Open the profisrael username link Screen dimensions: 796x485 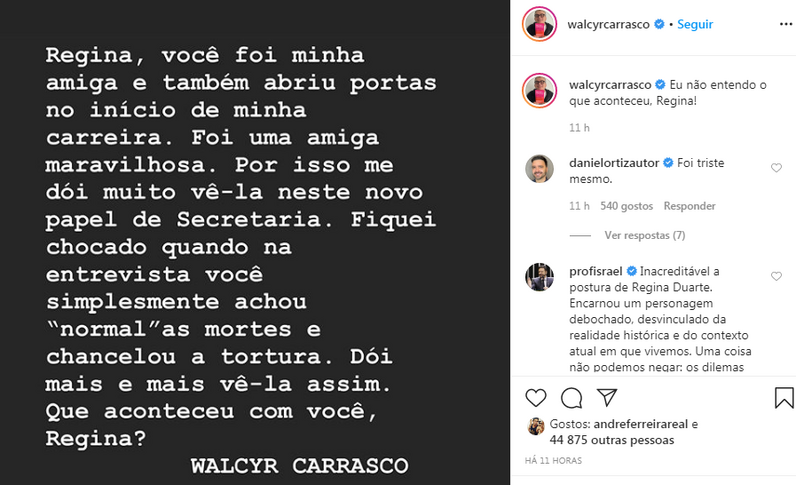[595, 271]
